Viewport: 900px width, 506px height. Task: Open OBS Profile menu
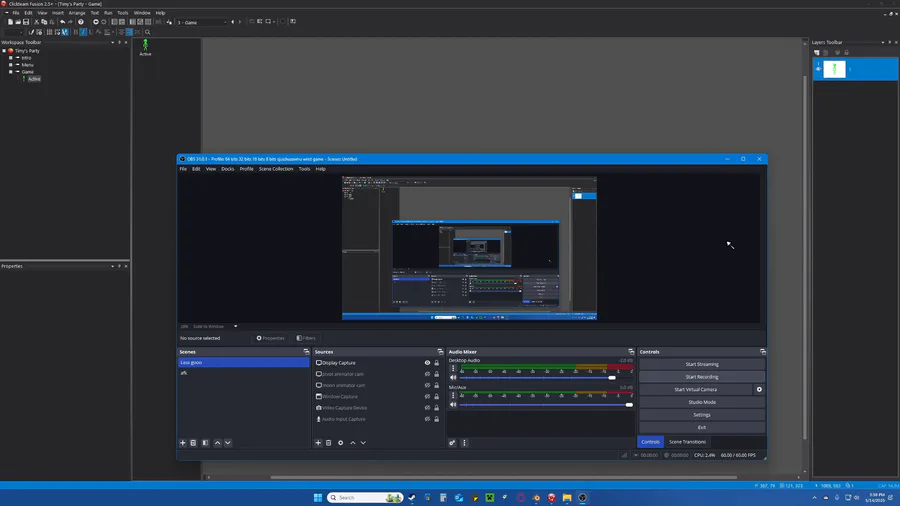tap(246, 169)
